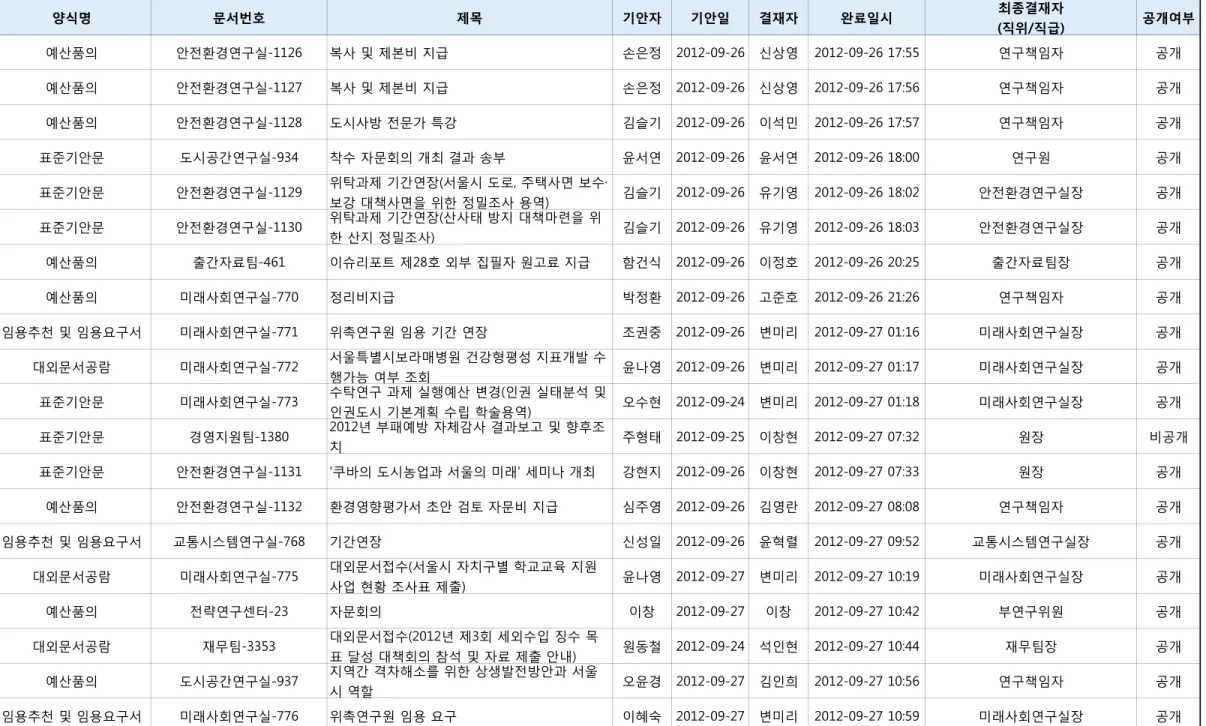Select document number 안전환경연구실-1129
This screenshot has height=726, width=1206.
pos(239,193)
